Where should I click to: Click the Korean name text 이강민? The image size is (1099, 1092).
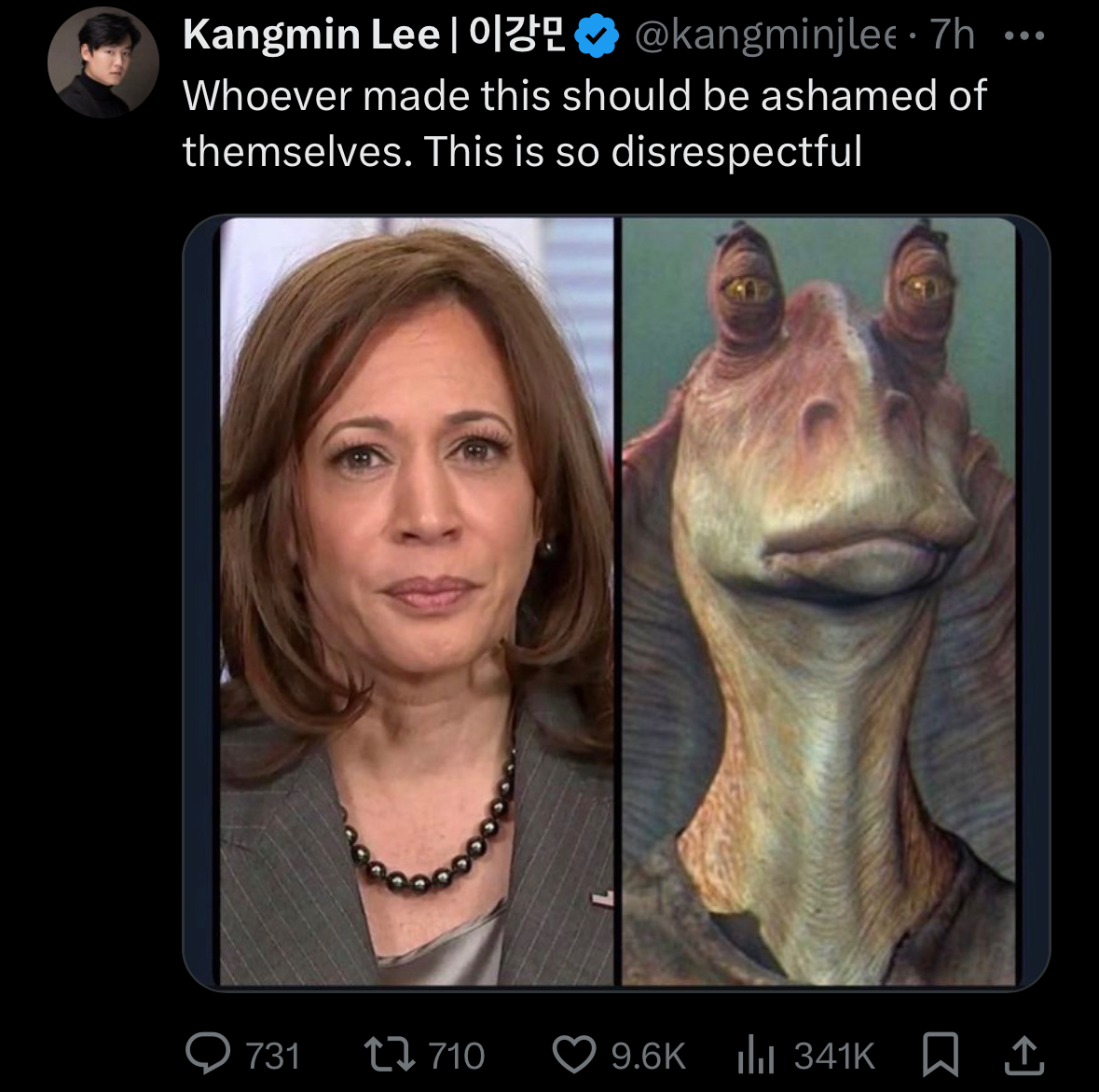click(518, 35)
